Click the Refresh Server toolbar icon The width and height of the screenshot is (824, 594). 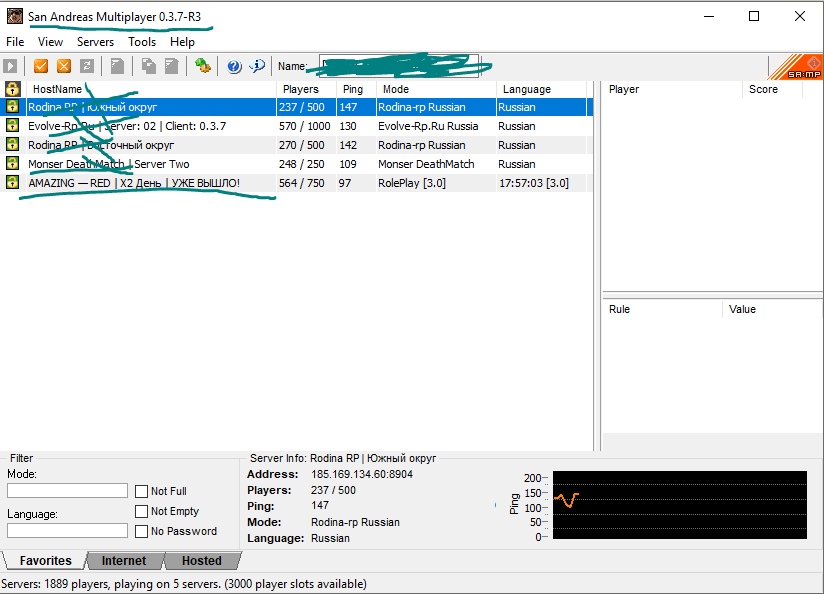coord(87,66)
